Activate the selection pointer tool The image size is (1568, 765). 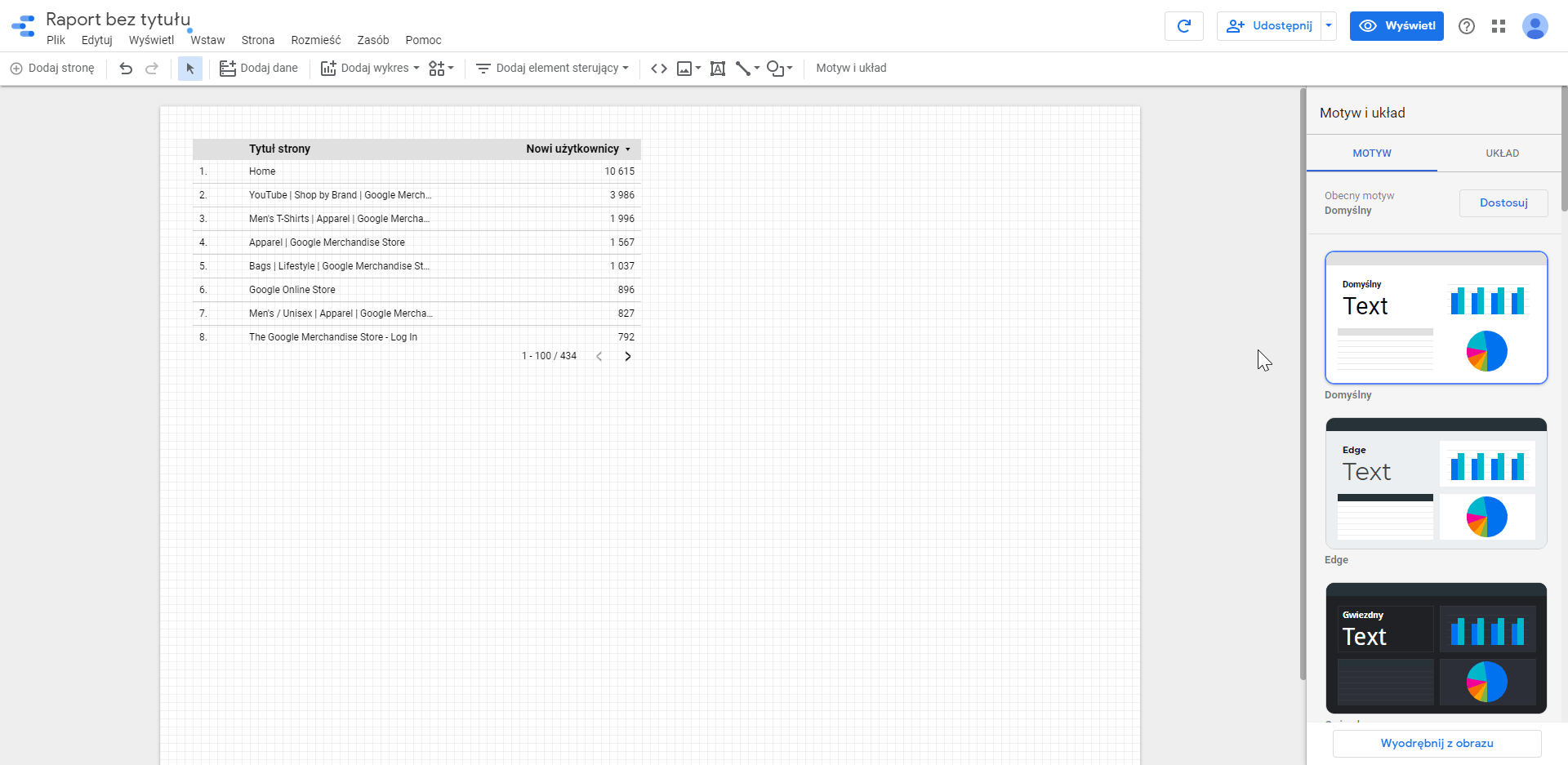point(190,69)
